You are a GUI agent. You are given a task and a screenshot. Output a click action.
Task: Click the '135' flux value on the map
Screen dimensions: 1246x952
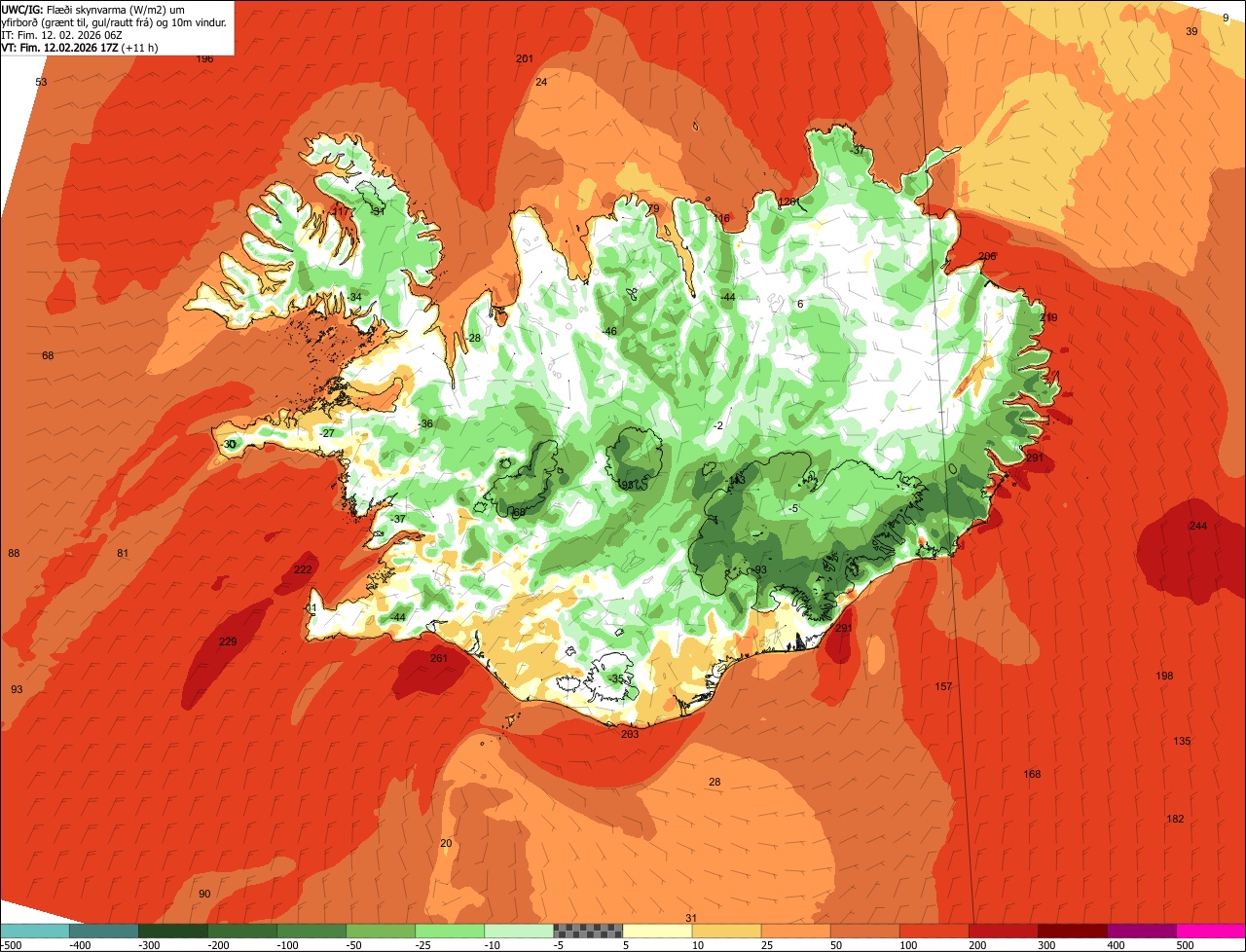1182,742
